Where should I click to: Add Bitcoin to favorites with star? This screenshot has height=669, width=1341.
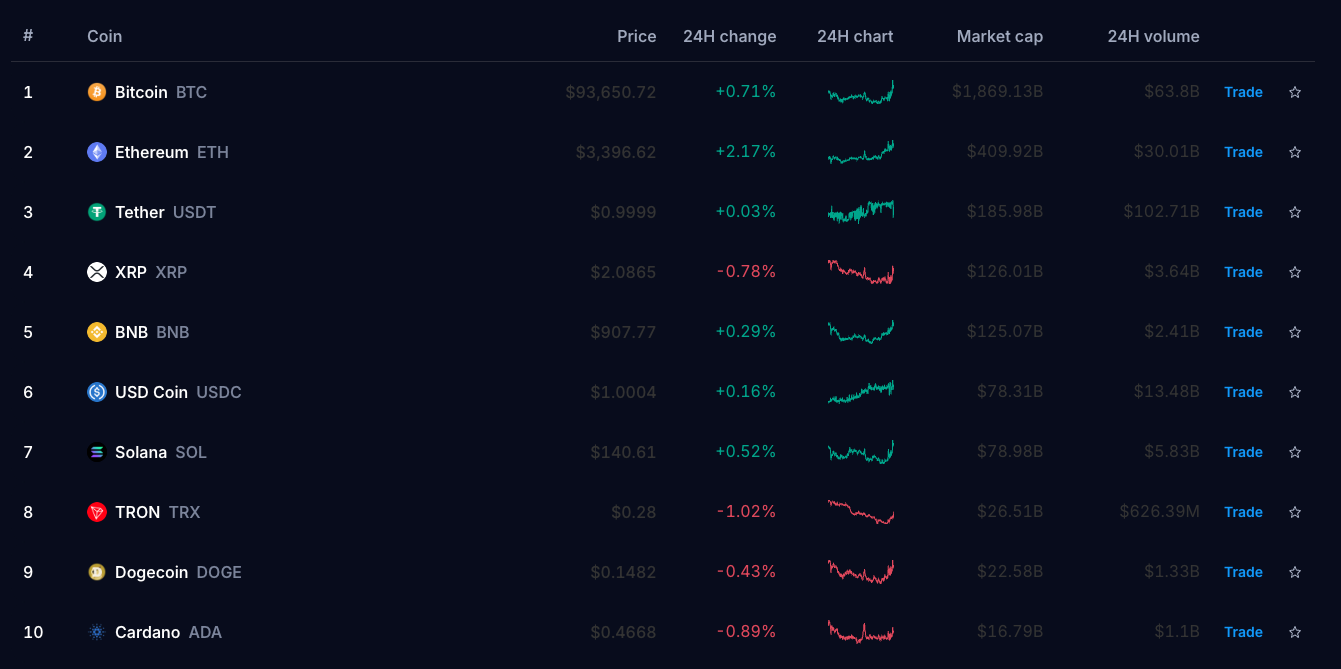(1295, 92)
